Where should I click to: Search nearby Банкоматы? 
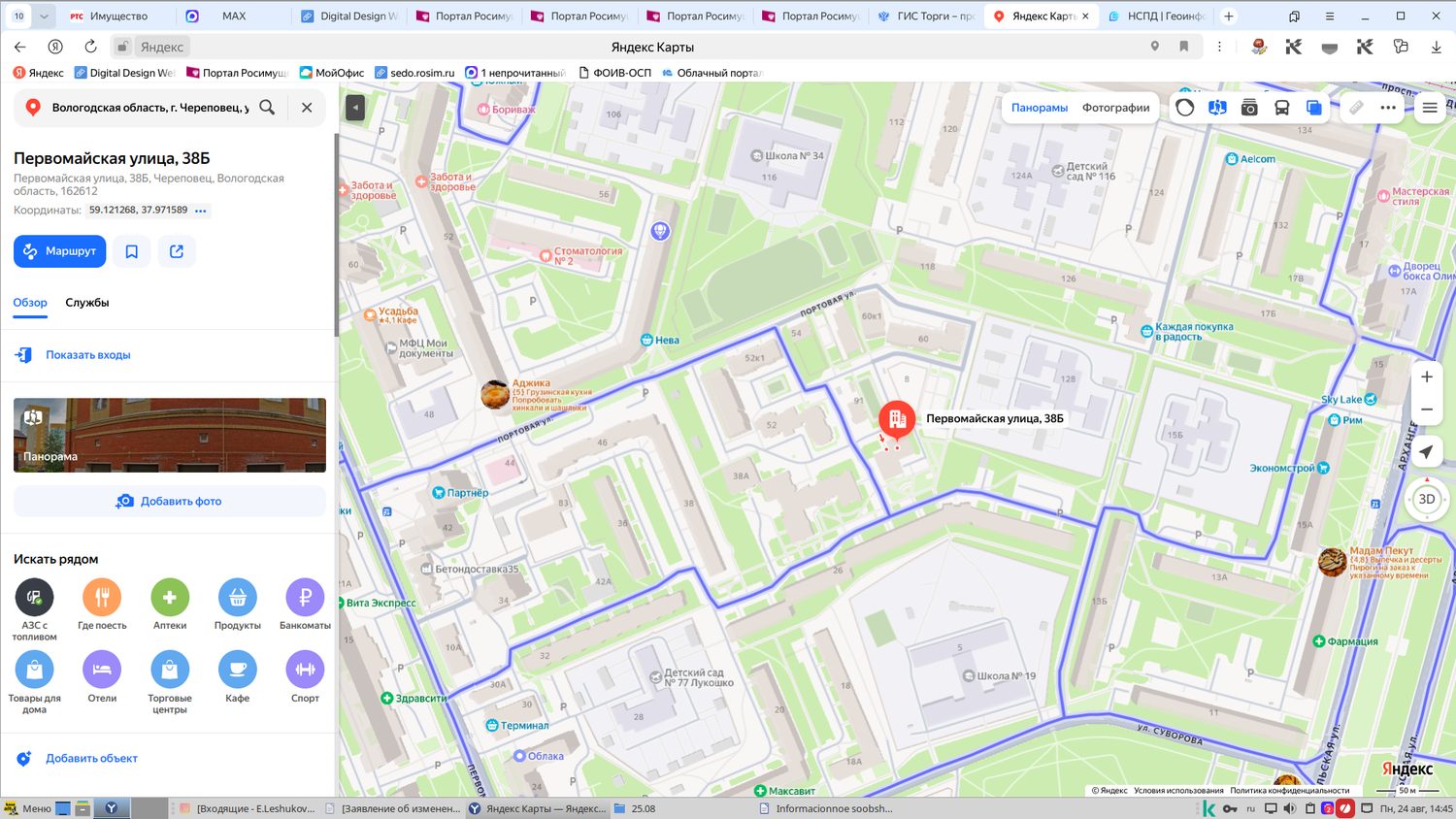point(305,605)
